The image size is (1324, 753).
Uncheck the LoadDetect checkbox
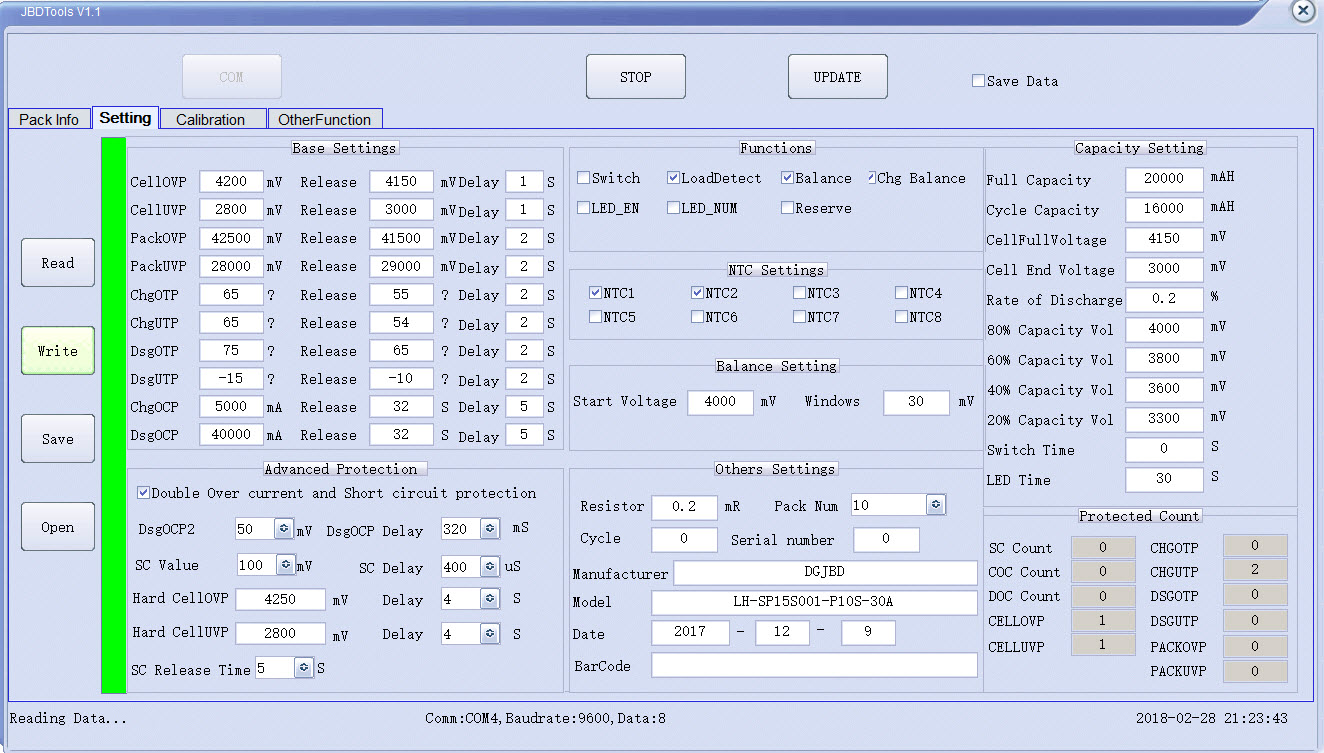tap(673, 178)
